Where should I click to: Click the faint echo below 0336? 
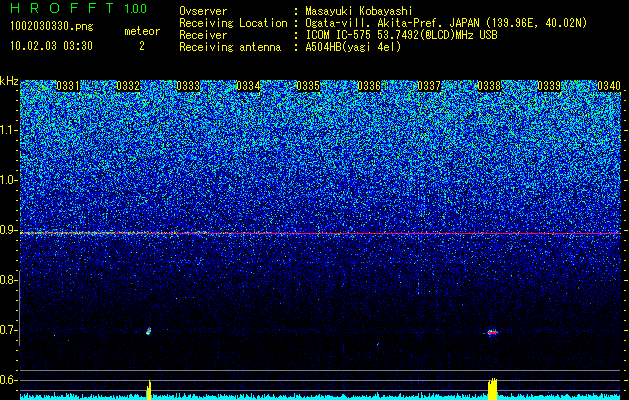pyautogui.click(x=377, y=344)
